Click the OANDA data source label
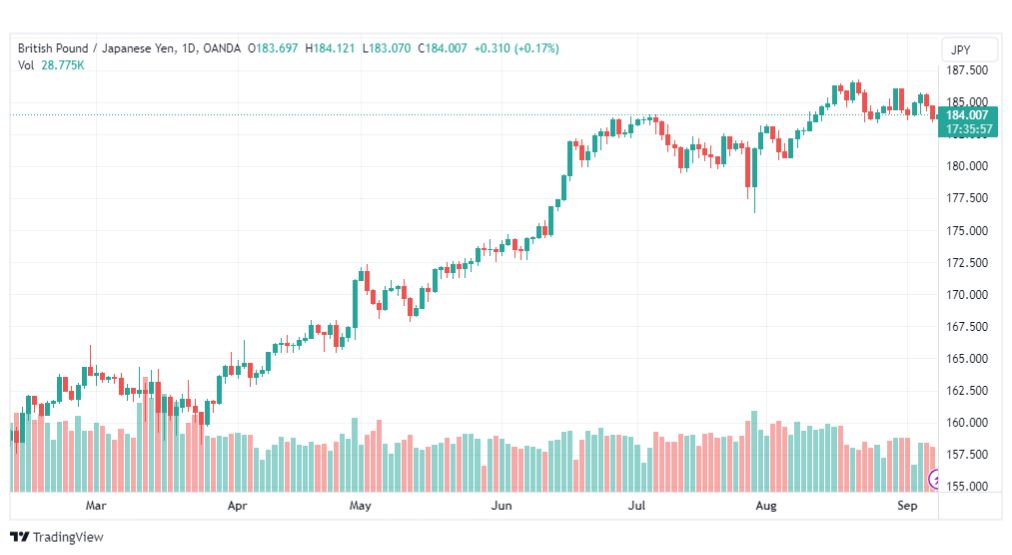Screen dimensions: 1012x555 221,48
